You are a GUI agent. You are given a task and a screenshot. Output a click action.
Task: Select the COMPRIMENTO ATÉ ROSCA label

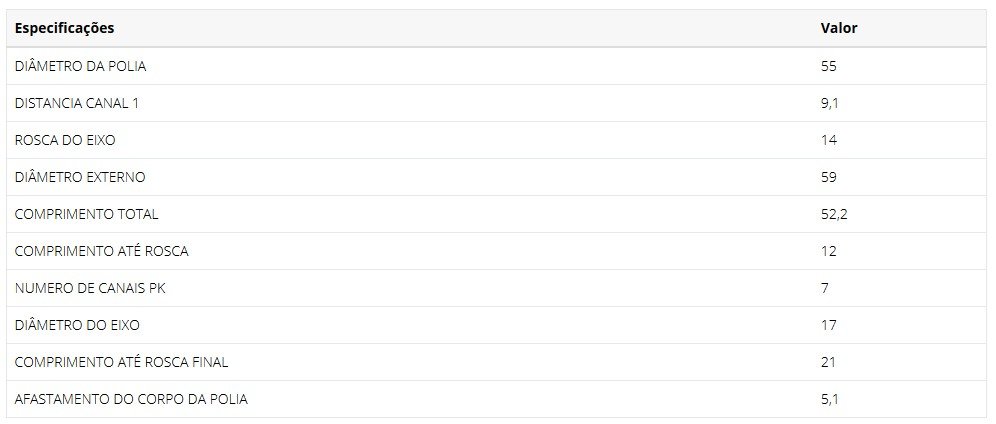(x=102, y=251)
